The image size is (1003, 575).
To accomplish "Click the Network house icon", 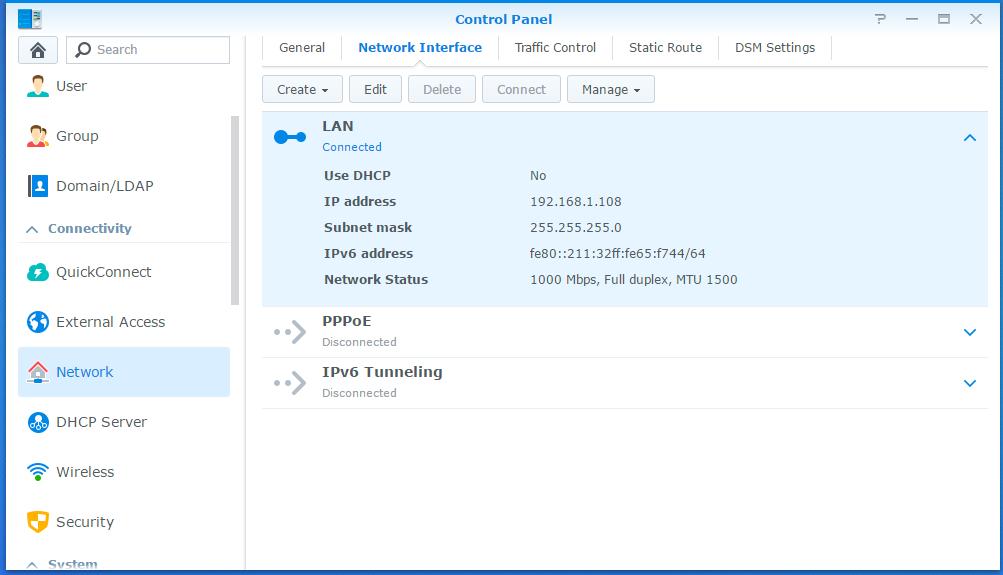I will click(x=38, y=372).
